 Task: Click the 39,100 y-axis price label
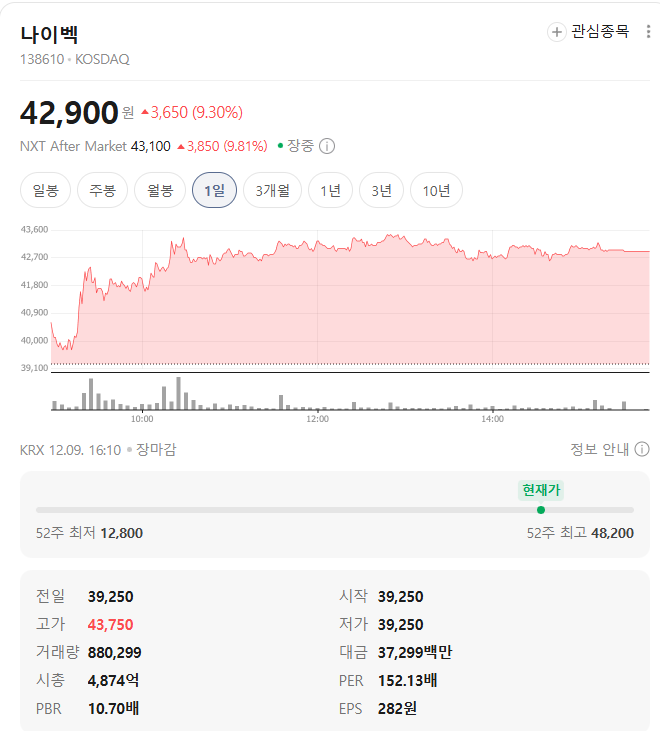[x=34, y=368]
